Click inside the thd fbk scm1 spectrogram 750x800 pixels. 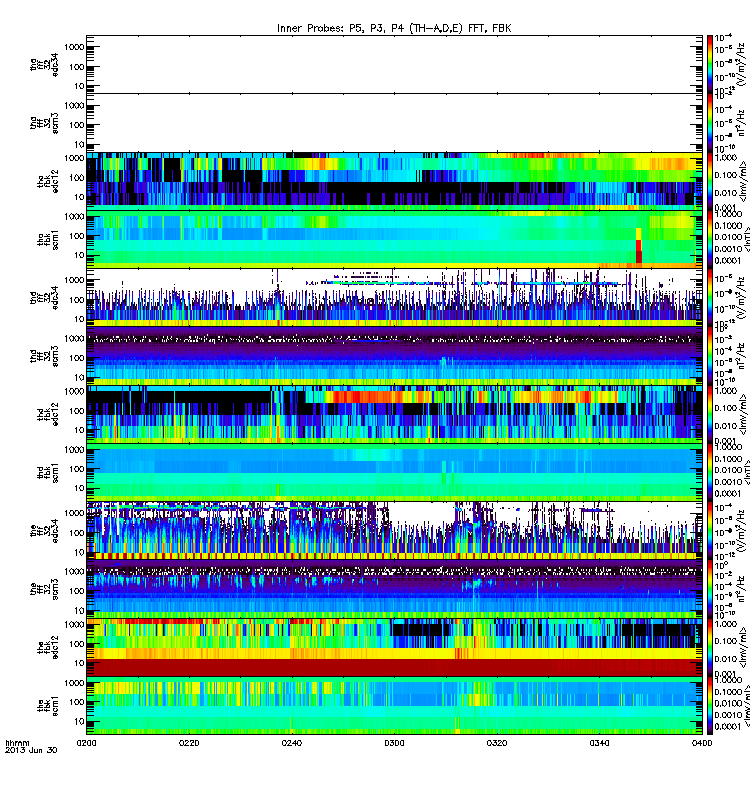pos(394,473)
